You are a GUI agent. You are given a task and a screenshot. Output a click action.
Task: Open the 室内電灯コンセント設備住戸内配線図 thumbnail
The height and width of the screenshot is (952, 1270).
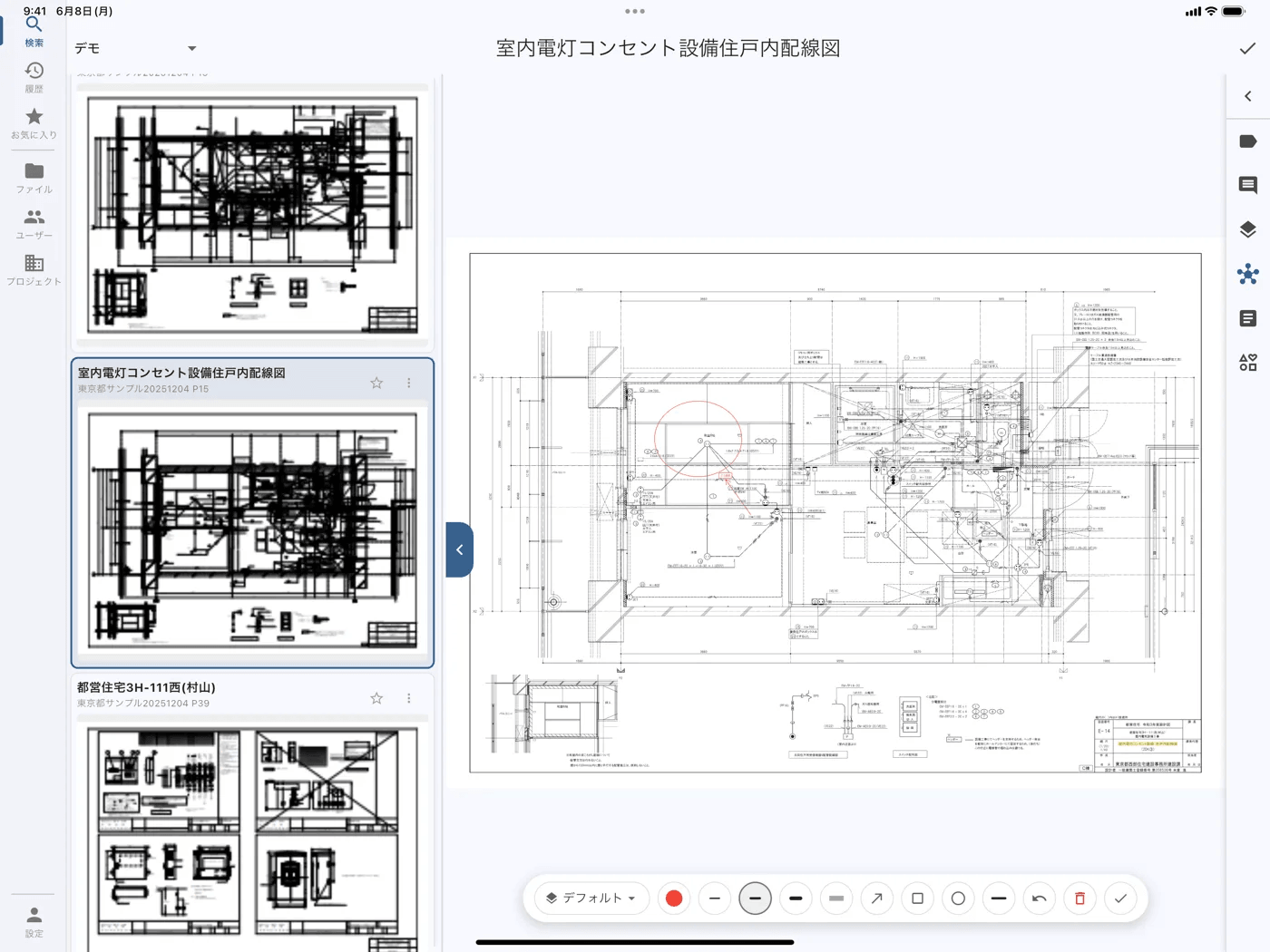pyautogui.click(x=252, y=529)
